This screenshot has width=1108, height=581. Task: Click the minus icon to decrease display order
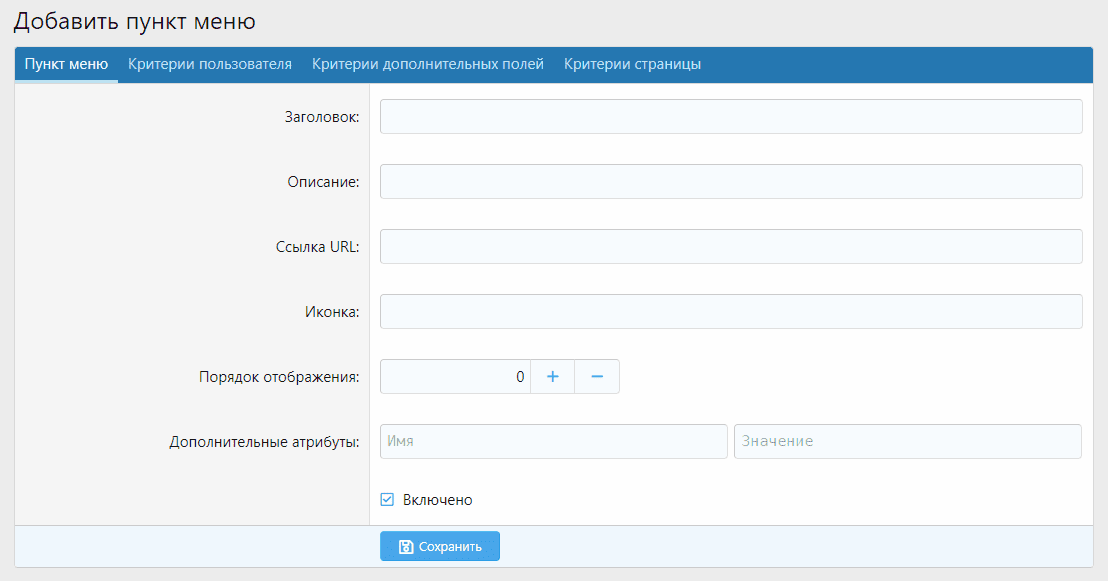click(x=597, y=377)
